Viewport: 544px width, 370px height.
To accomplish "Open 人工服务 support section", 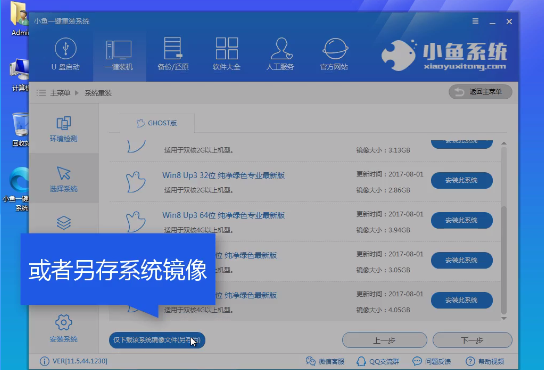I will click(x=280, y=54).
